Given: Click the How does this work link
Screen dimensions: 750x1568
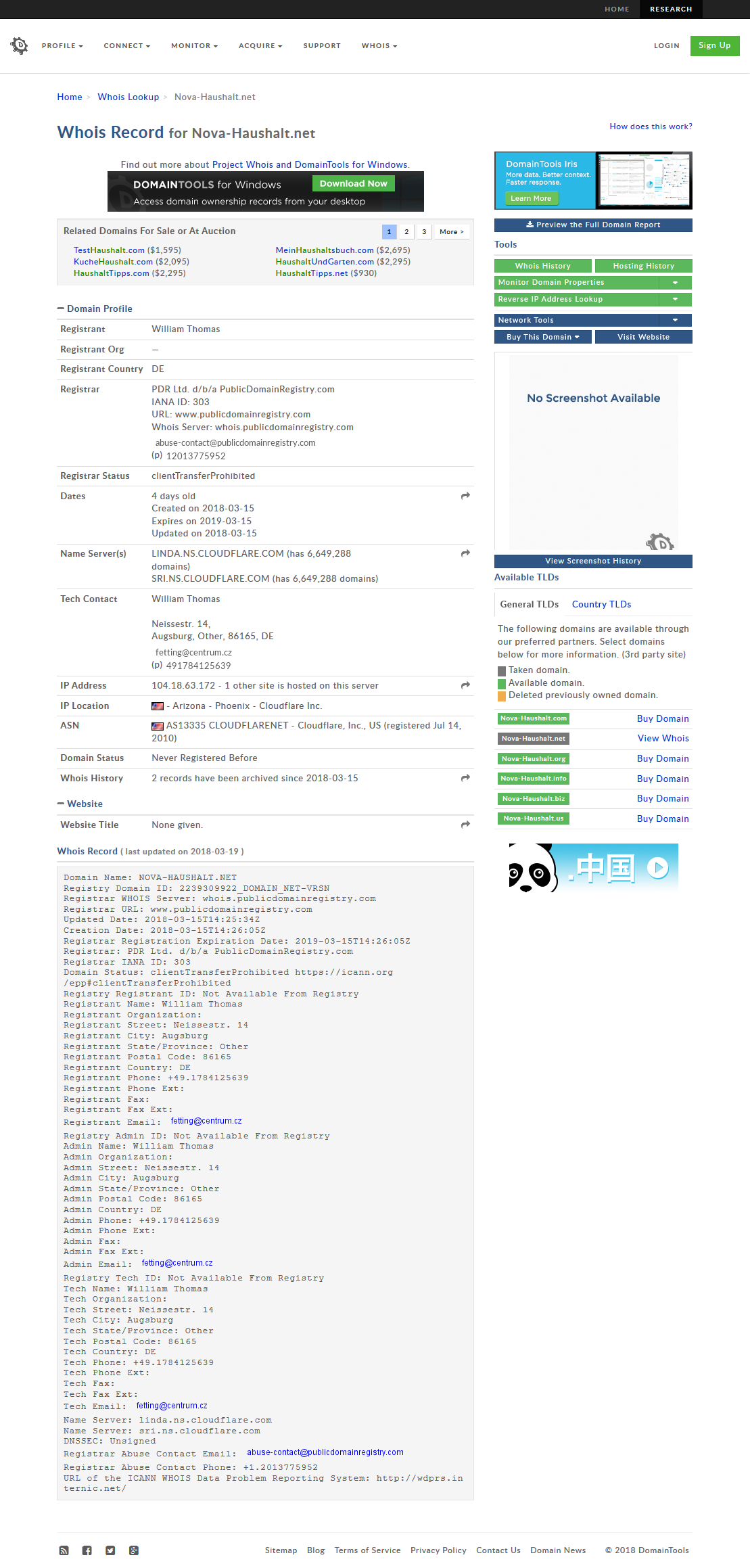Looking at the screenshot, I should point(651,126).
